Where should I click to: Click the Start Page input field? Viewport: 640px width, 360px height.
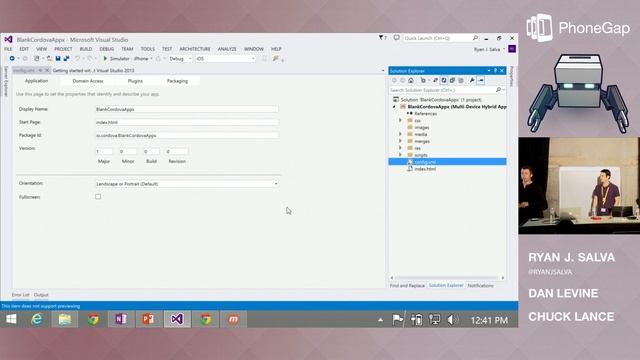coord(187,122)
